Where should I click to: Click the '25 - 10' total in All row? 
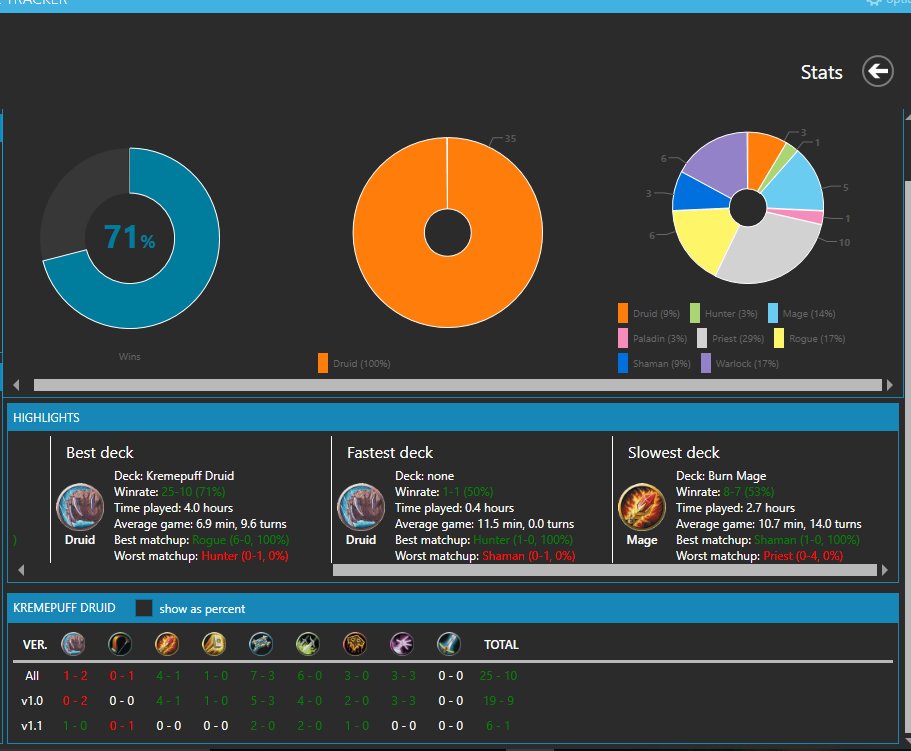pyautogui.click(x=498, y=675)
